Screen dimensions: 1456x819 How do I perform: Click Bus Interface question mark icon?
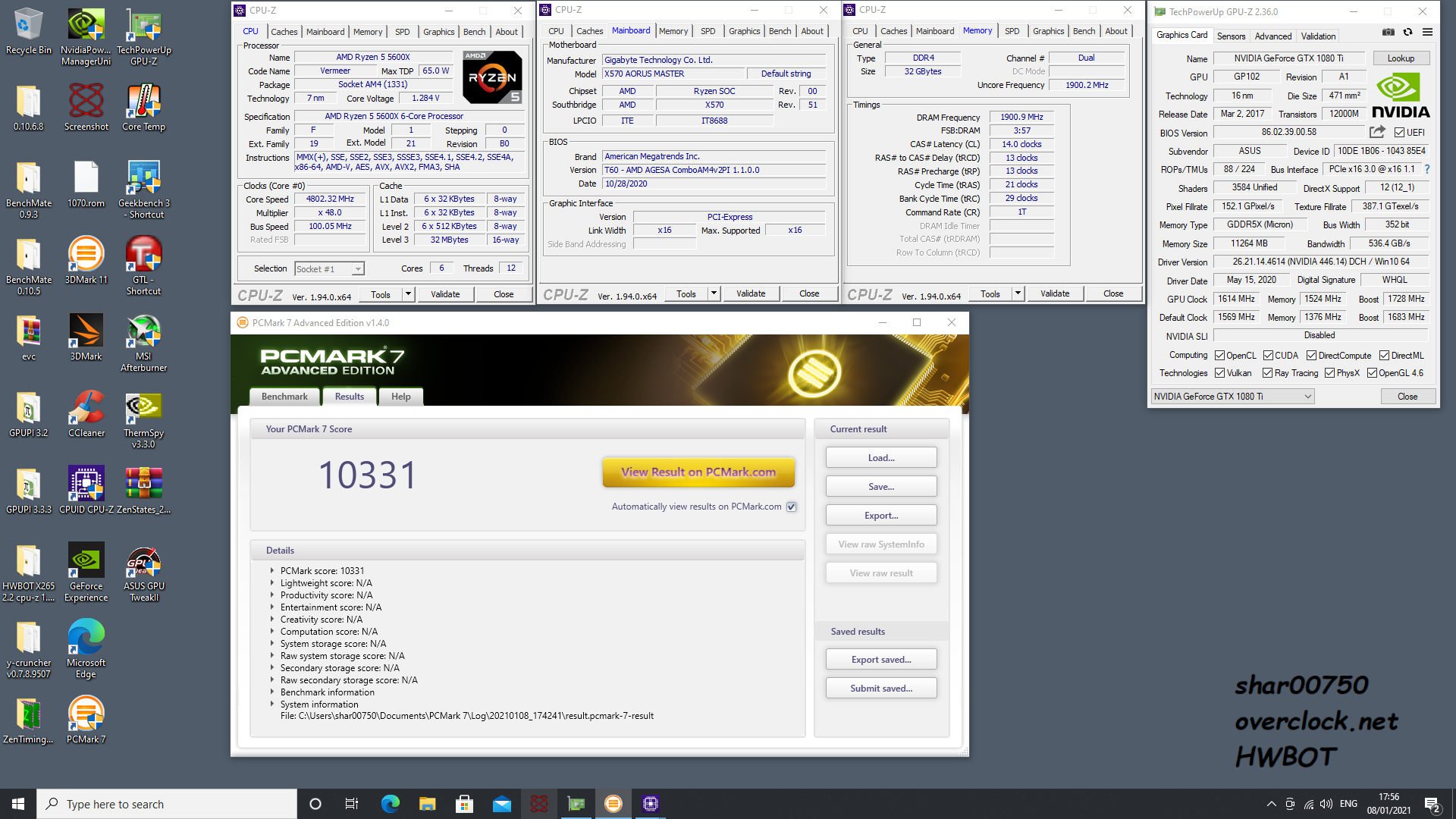(x=1427, y=169)
